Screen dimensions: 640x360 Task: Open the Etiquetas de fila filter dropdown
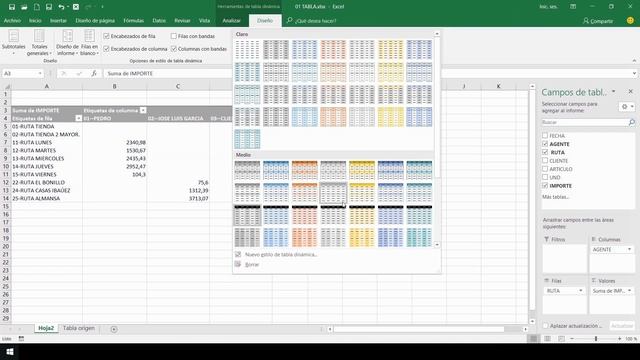click(x=78, y=118)
